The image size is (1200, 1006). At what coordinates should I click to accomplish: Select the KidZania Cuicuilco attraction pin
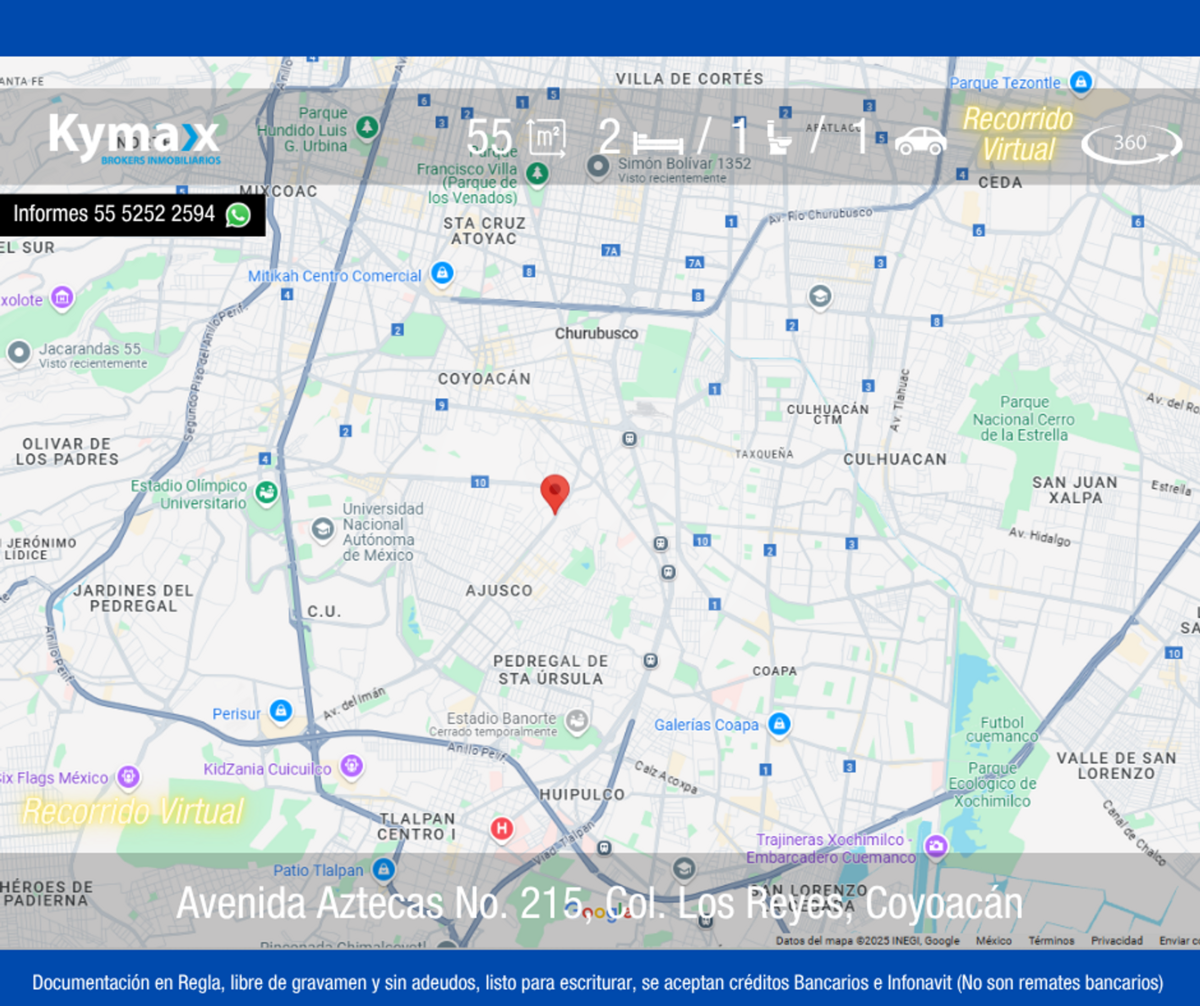pos(351,766)
